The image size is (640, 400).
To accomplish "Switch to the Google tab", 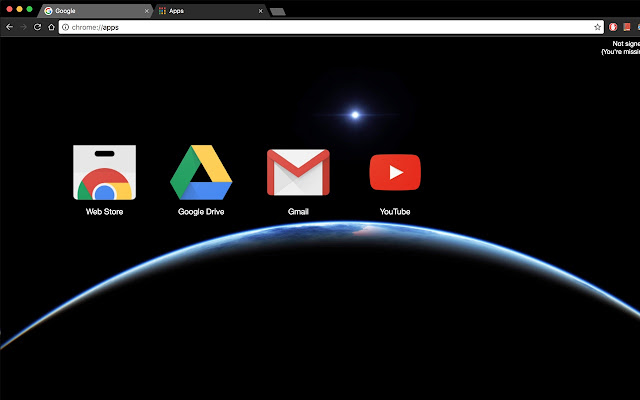I will click(95, 11).
